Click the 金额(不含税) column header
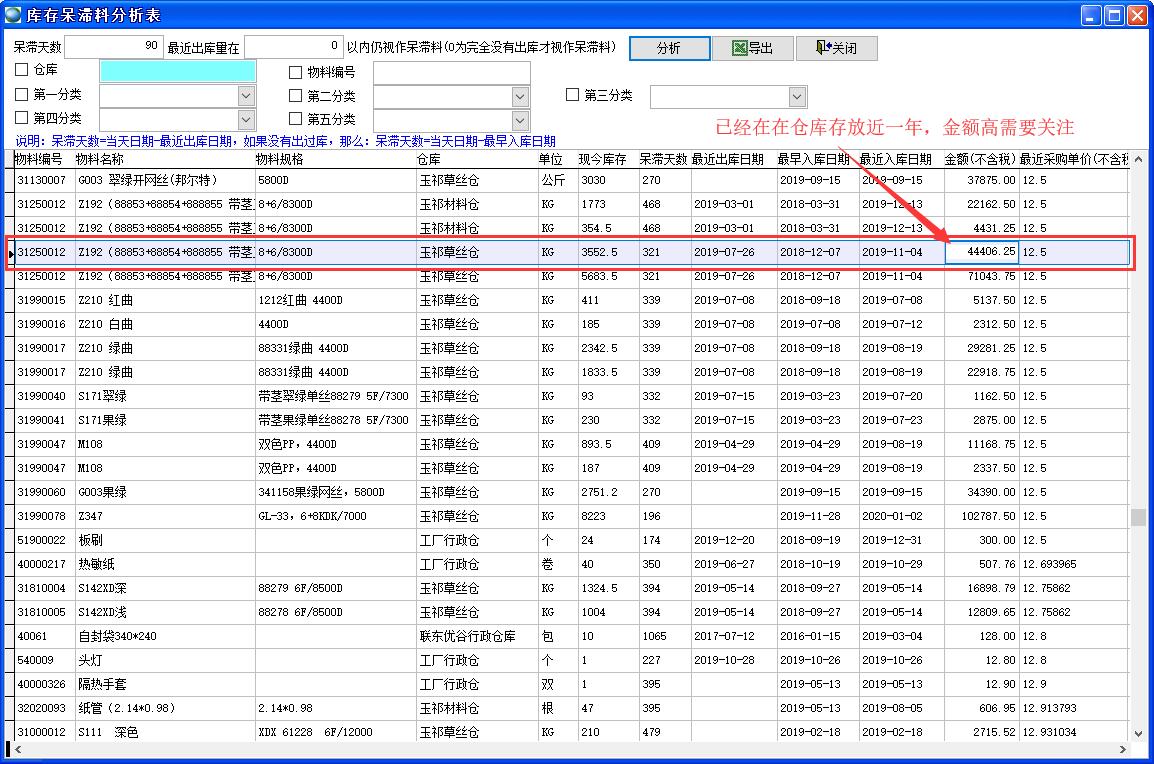Image resolution: width=1154 pixels, height=764 pixels. tap(980, 159)
